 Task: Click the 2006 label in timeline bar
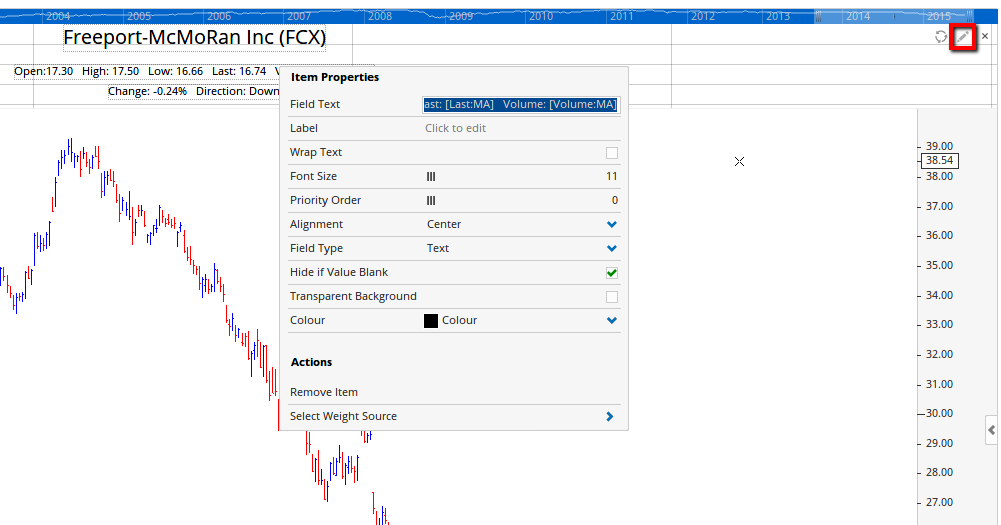point(219,16)
